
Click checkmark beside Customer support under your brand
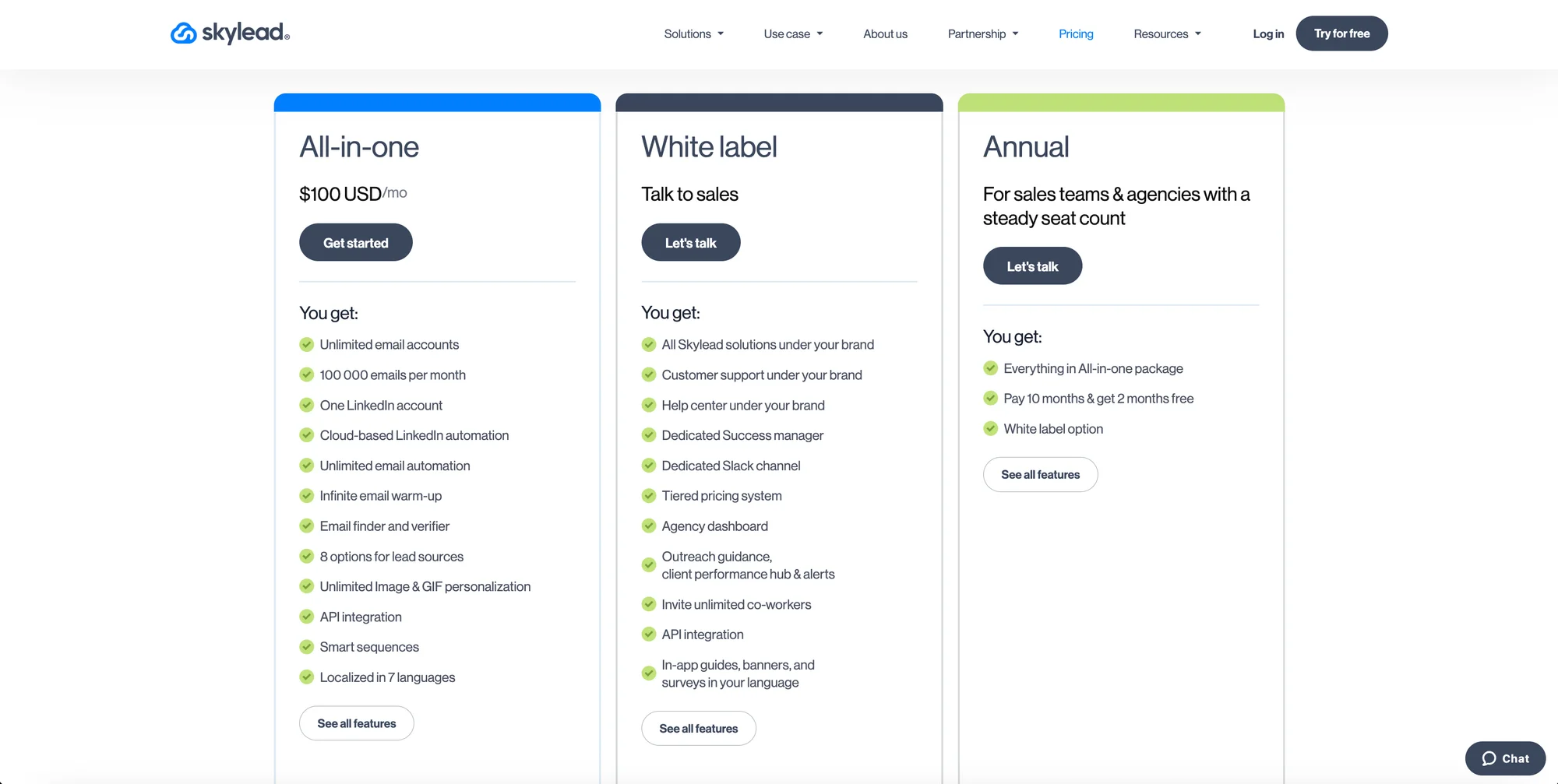click(x=649, y=374)
